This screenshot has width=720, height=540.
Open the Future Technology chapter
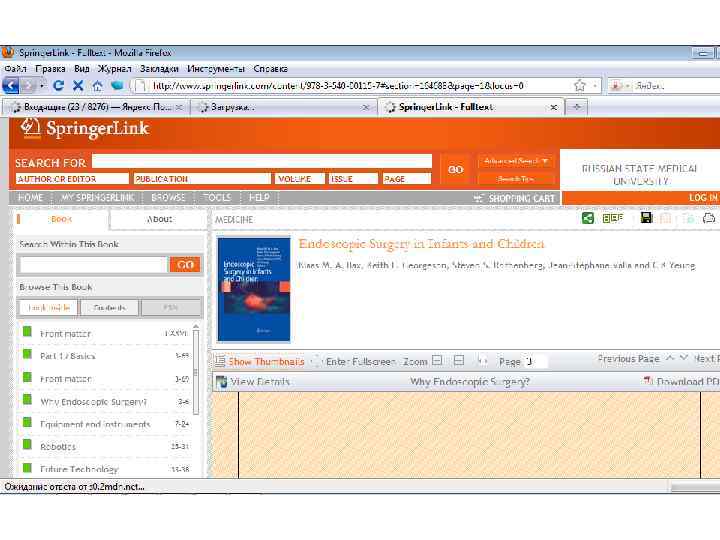click(x=79, y=469)
